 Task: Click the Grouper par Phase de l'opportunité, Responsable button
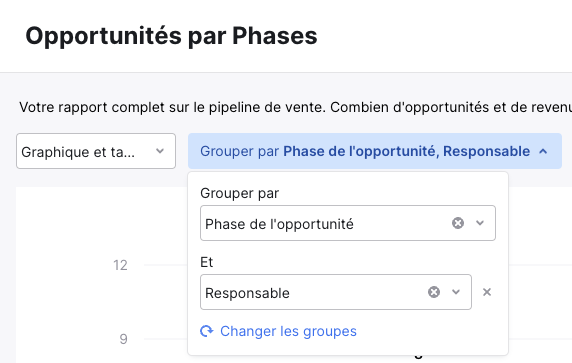375,151
